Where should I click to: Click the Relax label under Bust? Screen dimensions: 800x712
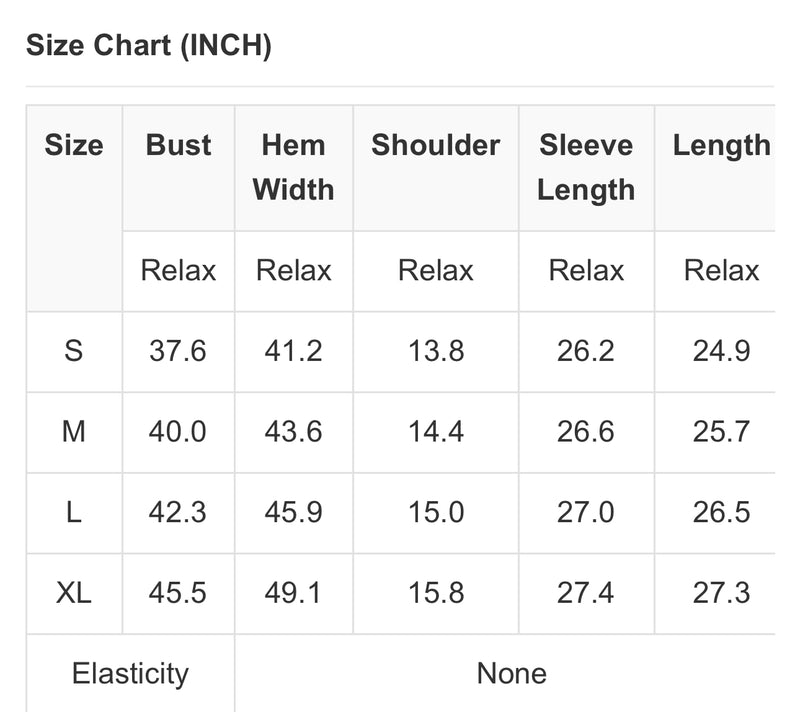click(x=178, y=270)
